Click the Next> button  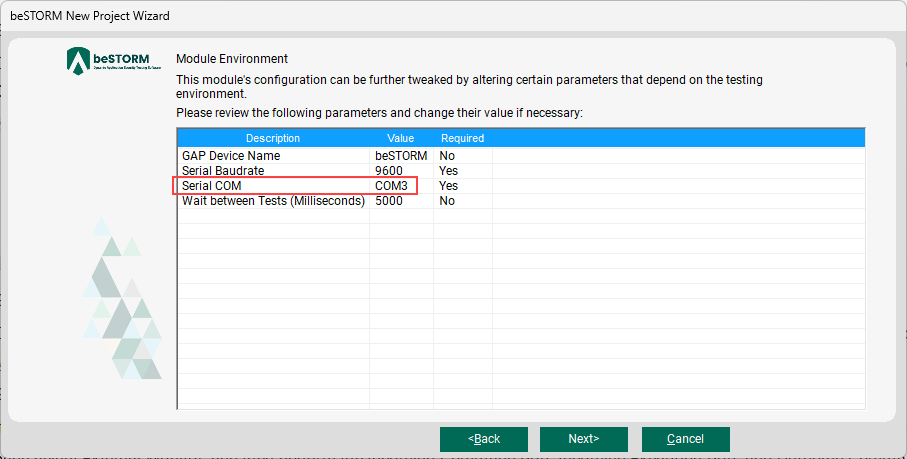(584, 439)
